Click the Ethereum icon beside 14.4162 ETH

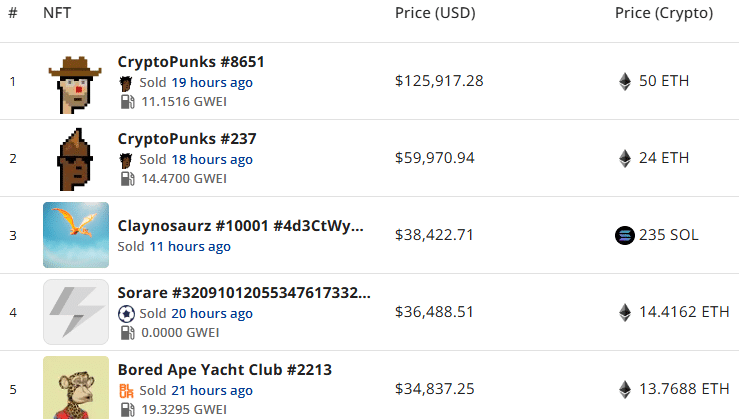[625, 312]
